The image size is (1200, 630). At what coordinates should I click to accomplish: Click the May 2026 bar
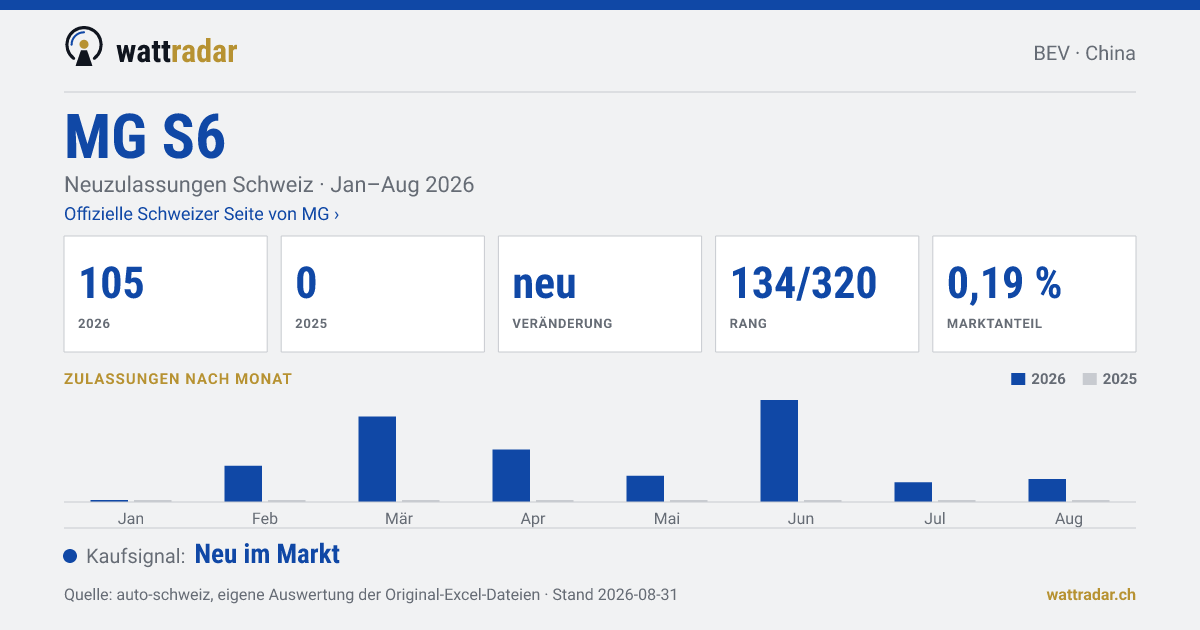coord(645,489)
